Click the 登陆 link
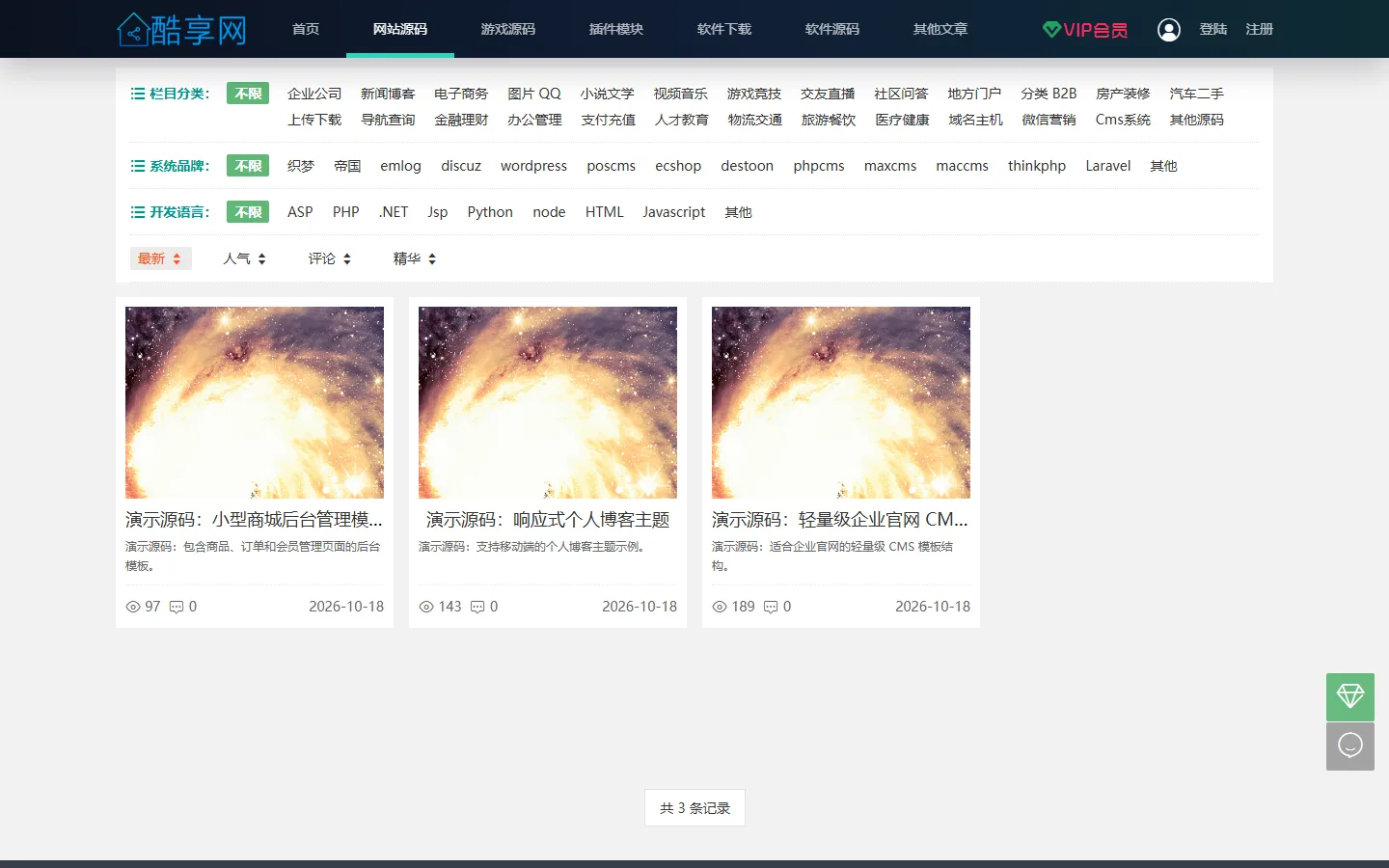Image resolution: width=1389 pixels, height=868 pixels. click(1213, 30)
